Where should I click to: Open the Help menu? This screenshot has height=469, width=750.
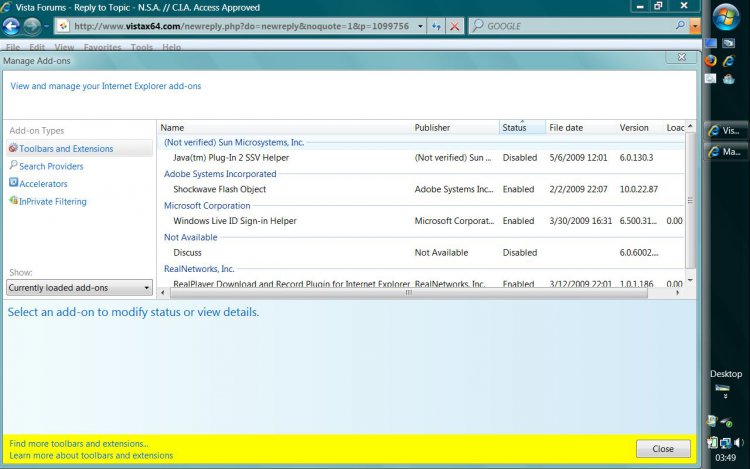tap(171, 47)
